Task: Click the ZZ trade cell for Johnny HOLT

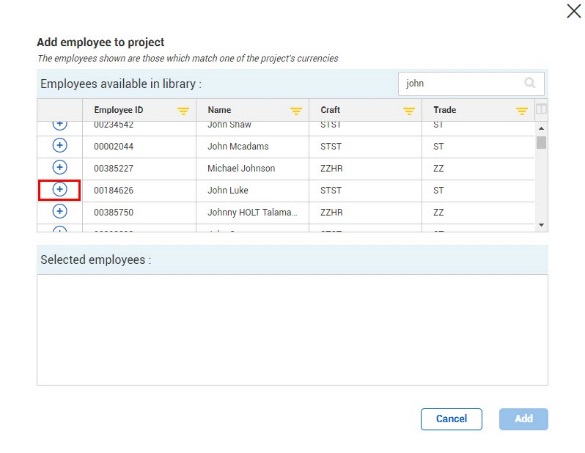Action: (478, 213)
